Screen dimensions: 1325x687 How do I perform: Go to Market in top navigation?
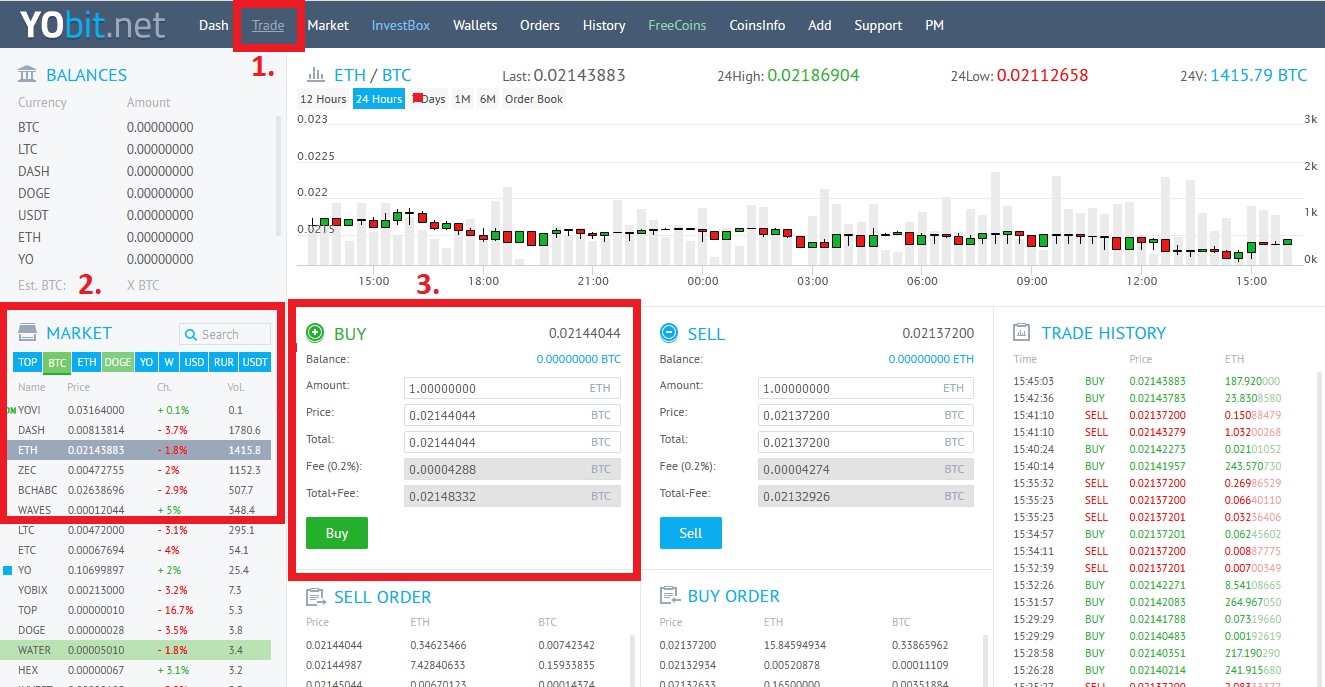328,25
